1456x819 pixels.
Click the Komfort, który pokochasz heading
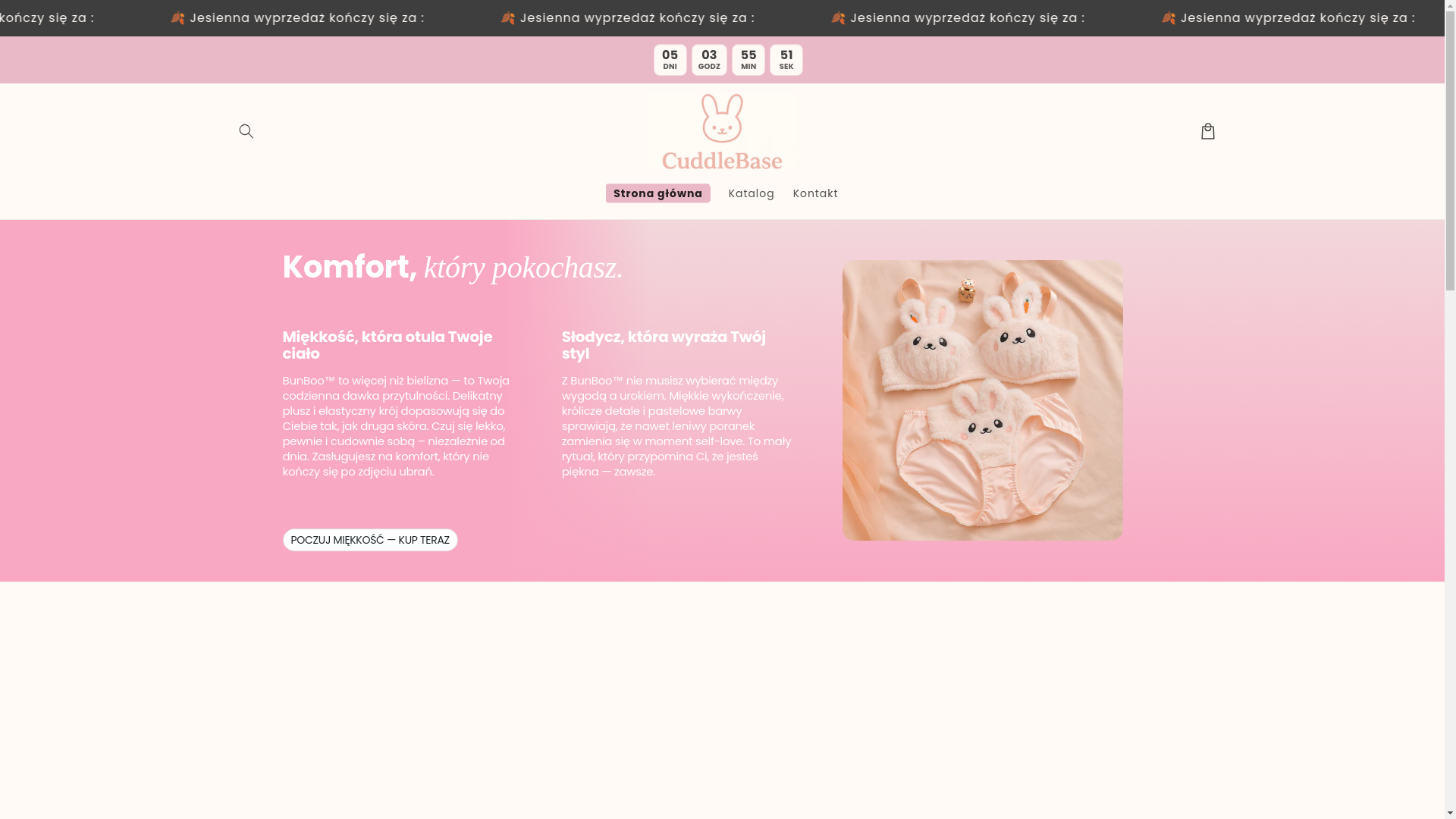[x=453, y=267]
